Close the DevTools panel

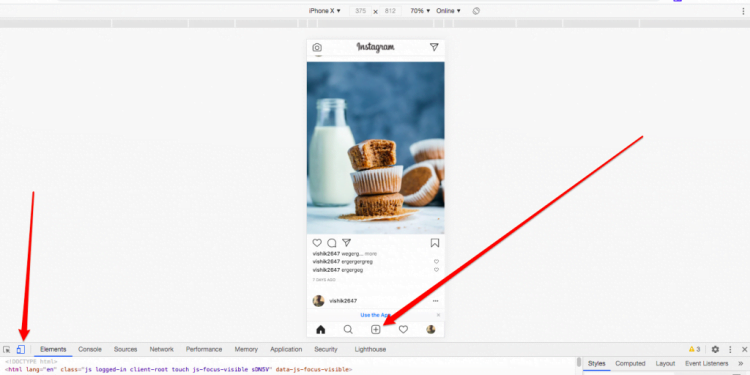[744, 350]
